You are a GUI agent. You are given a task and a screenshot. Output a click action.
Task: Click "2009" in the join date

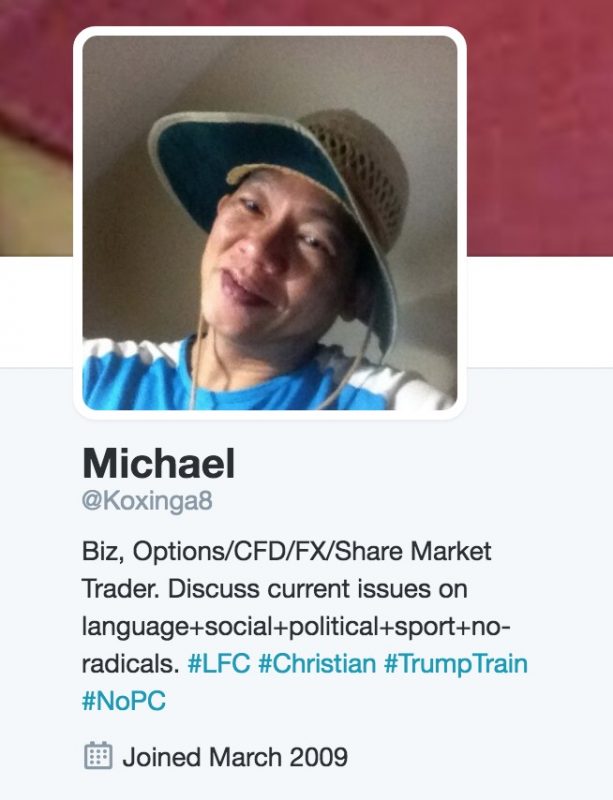[x=319, y=757]
